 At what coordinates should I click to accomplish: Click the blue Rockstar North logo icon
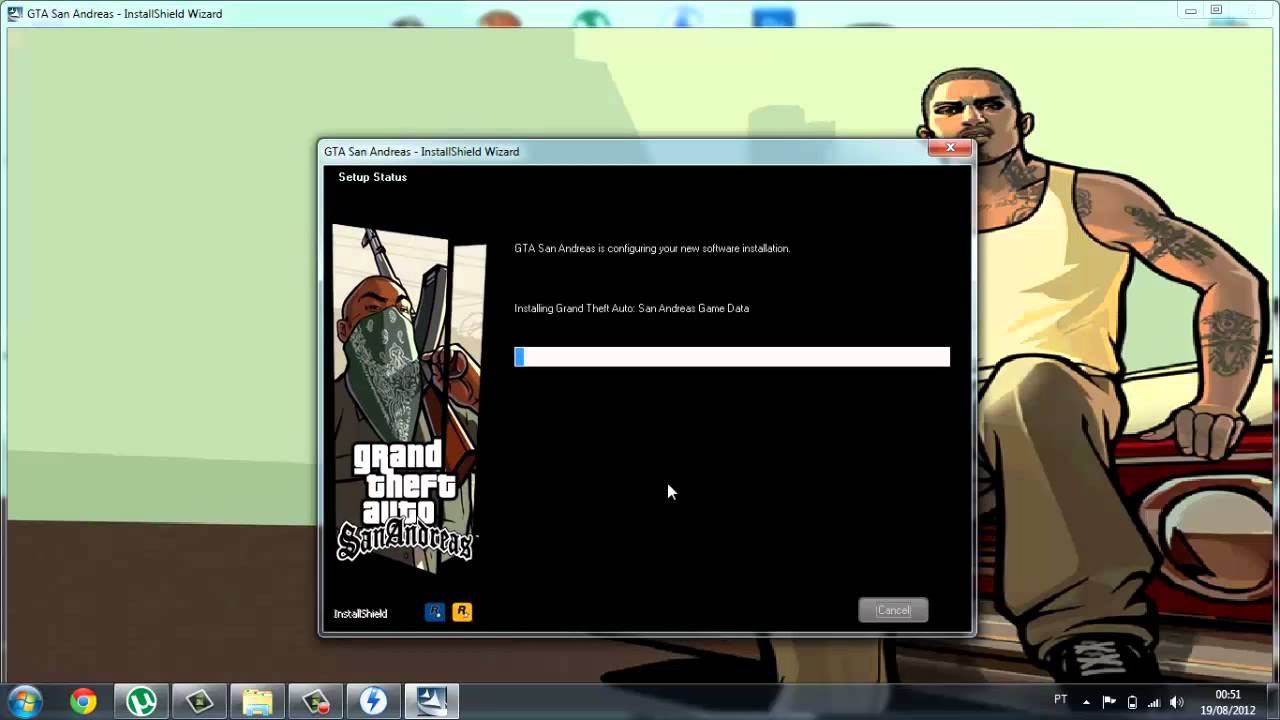[x=434, y=611]
